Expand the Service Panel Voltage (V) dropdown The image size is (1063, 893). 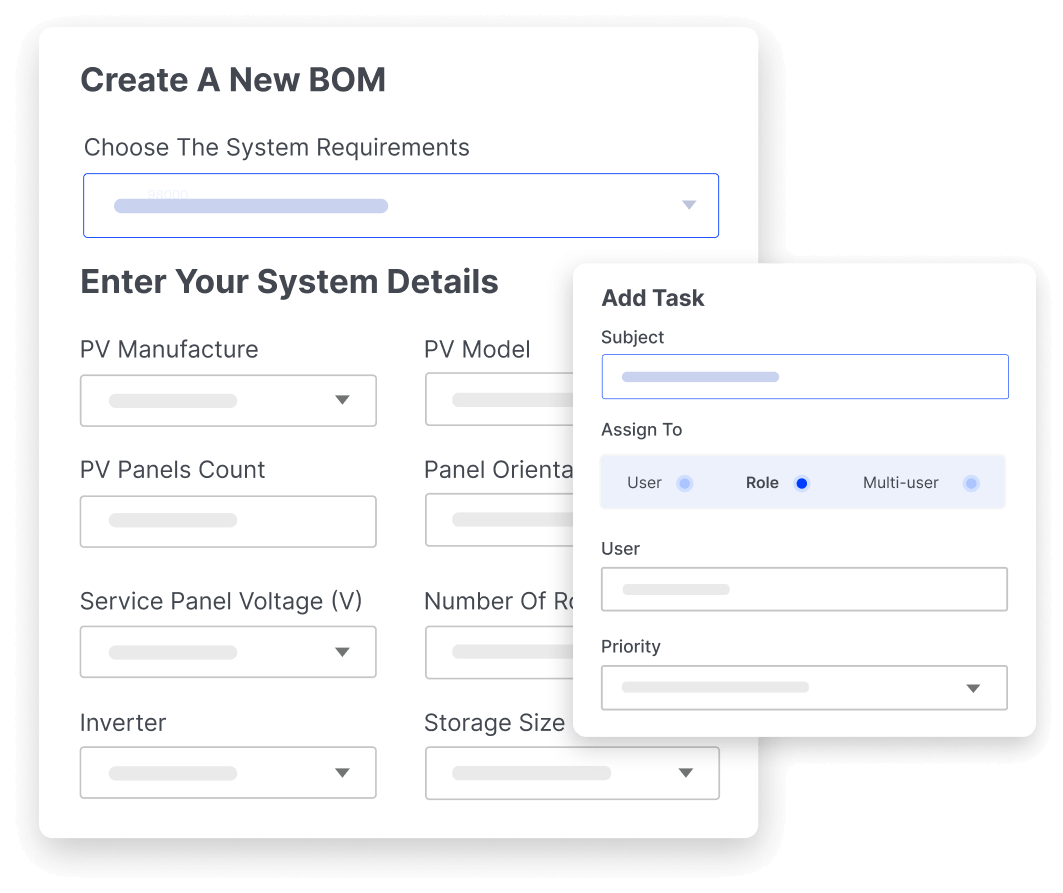click(x=228, y=652)
